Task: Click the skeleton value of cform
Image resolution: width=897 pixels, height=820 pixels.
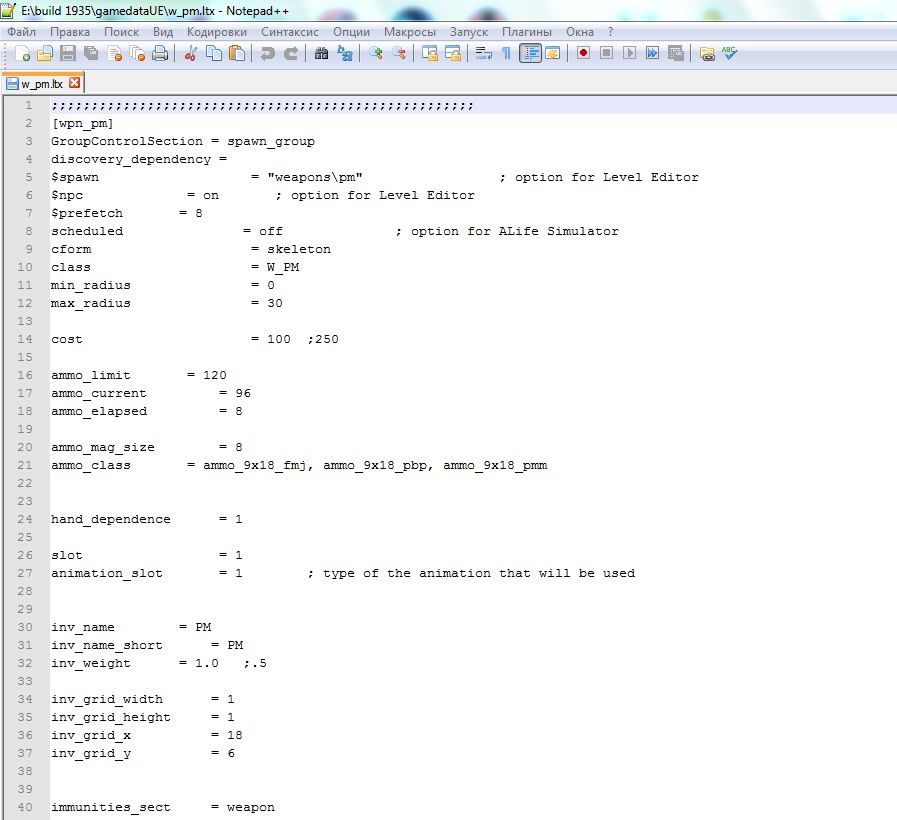Action: 299,249
